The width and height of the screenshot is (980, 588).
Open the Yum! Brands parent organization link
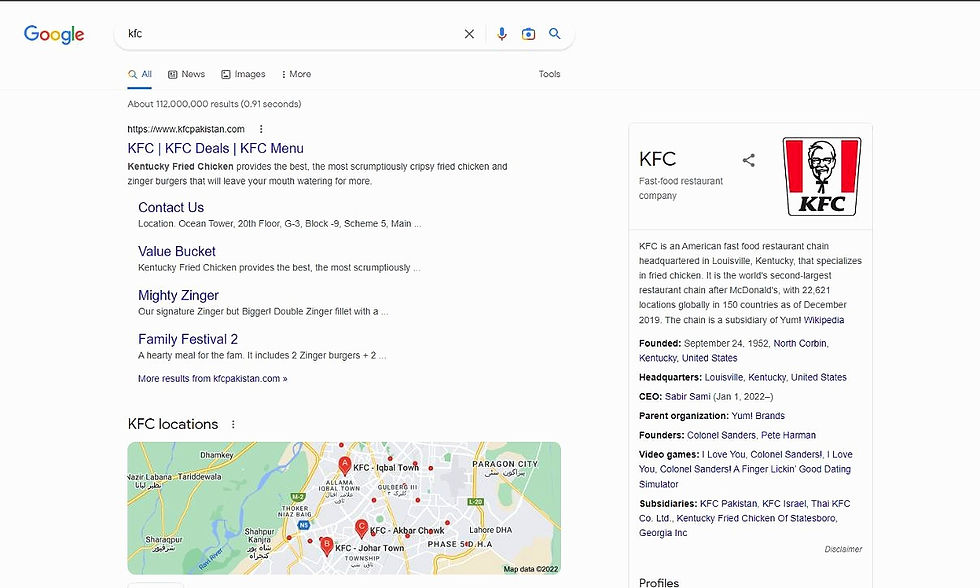tap(758, 416)
